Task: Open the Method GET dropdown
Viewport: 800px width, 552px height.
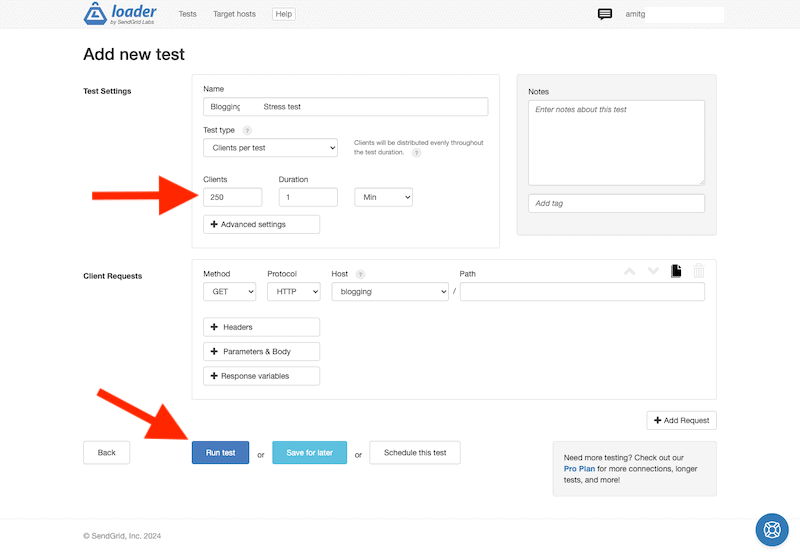Action: pos(230,292)
